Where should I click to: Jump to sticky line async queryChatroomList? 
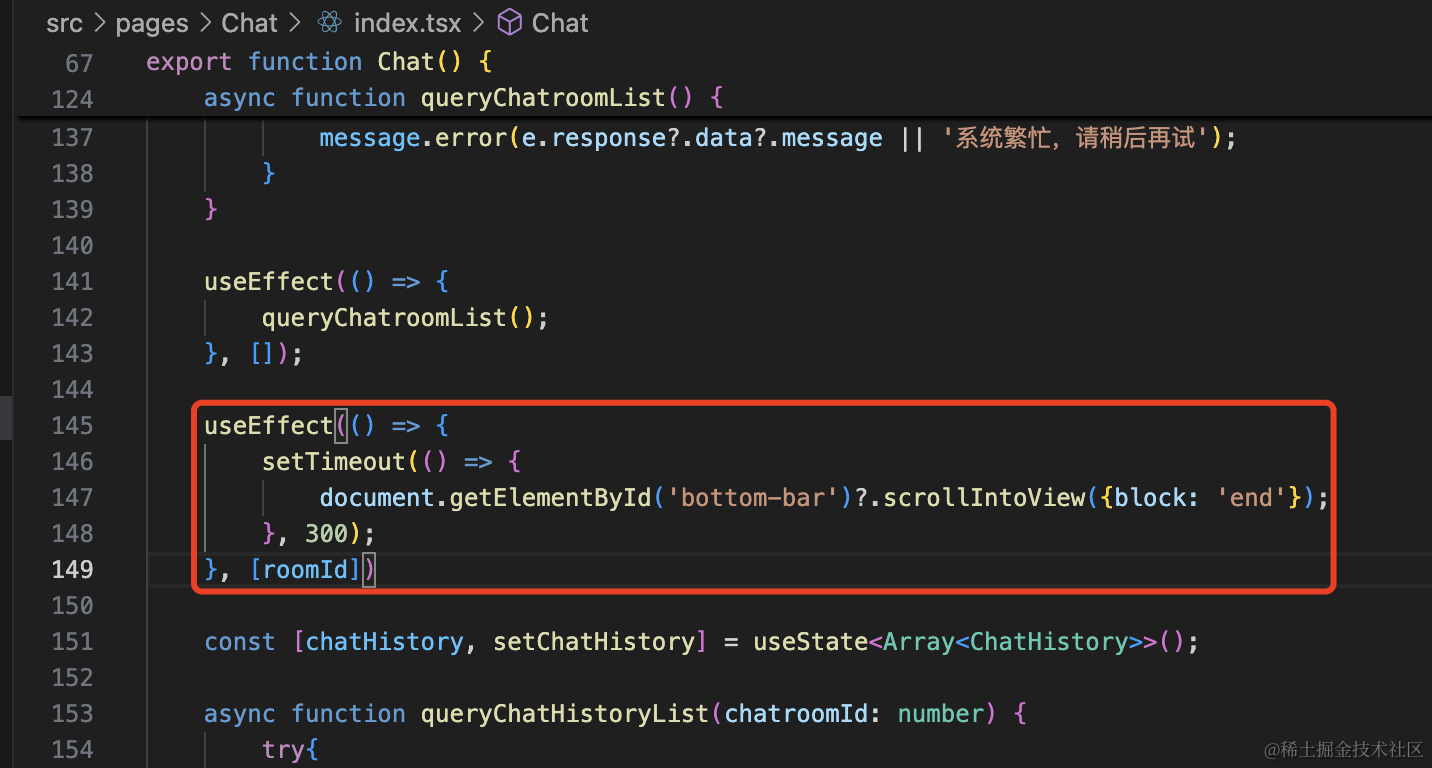click(463, 98)
